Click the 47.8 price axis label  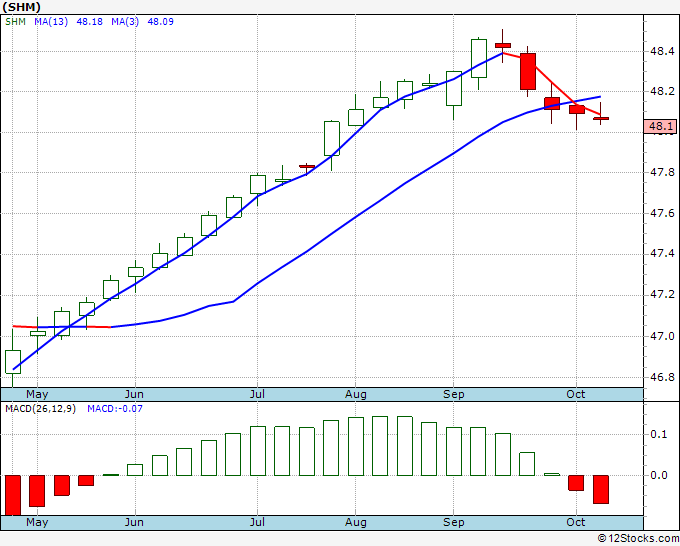662,173
